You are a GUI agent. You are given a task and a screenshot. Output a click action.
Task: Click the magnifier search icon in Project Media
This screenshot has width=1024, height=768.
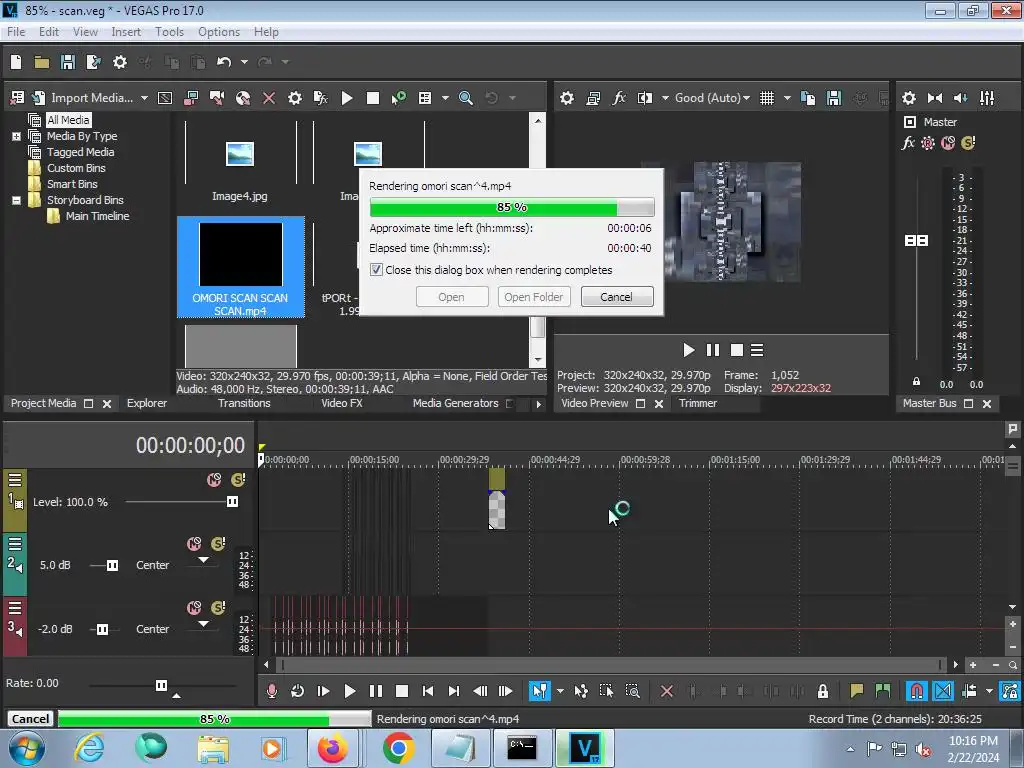tap(466, 98)
